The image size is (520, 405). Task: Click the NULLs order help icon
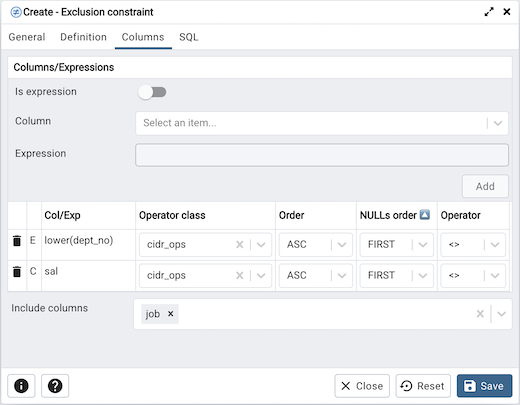pyautogui.click(x=425, y=215)
